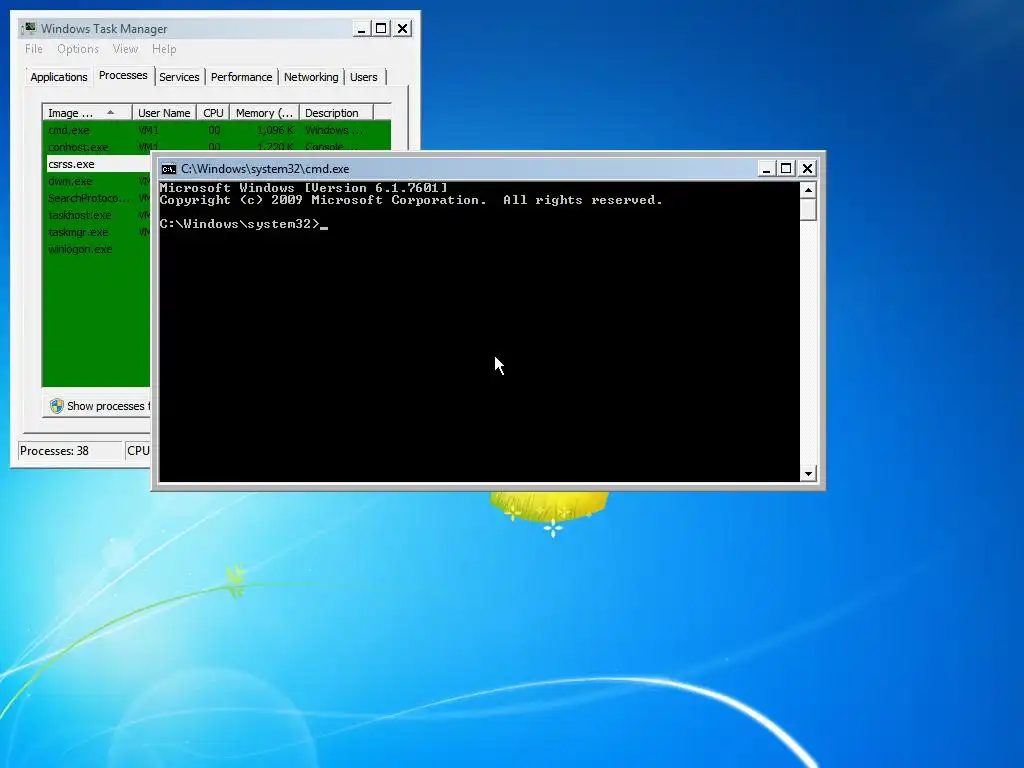Select the conhost.exe process row
This screenshot has width=1024, height=768.
216,146
